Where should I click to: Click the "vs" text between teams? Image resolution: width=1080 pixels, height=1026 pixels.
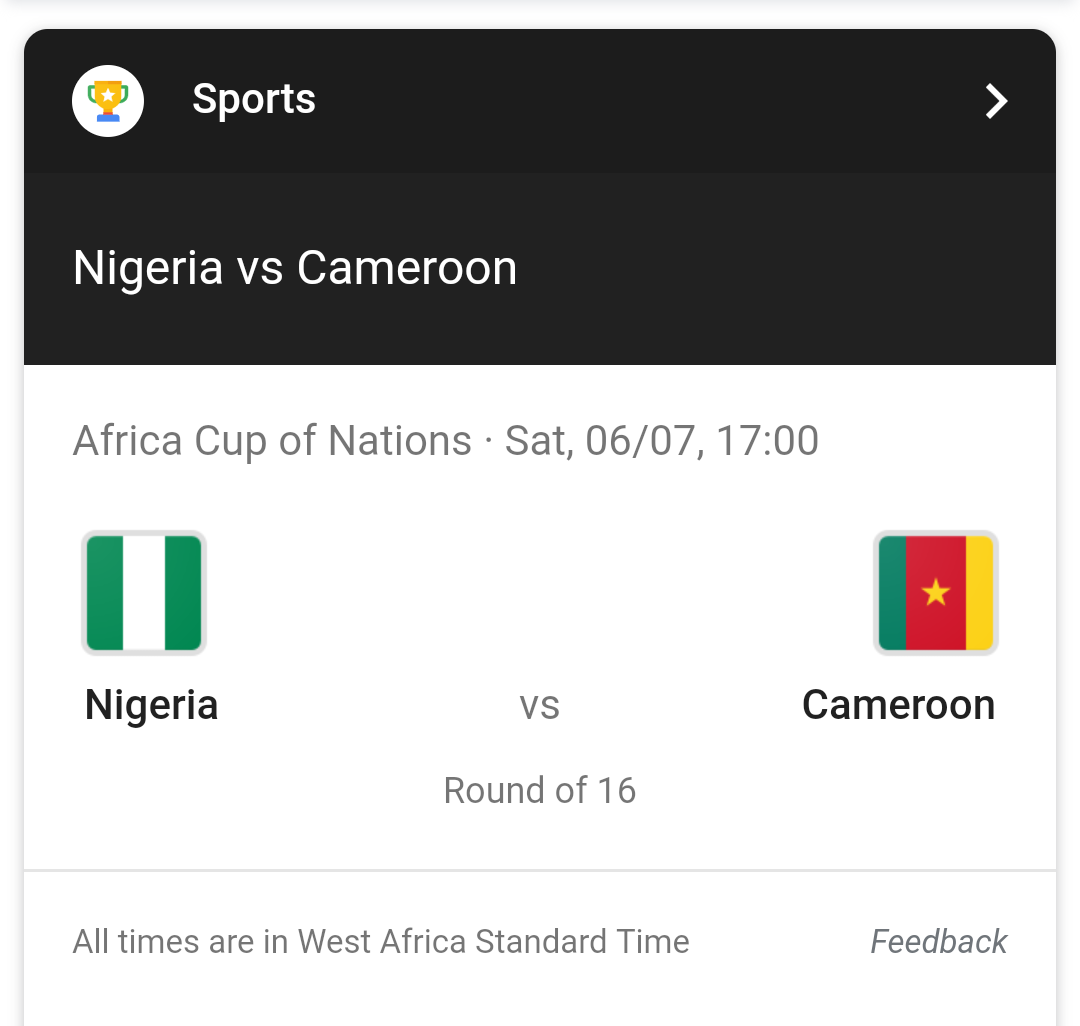(539, 706)
